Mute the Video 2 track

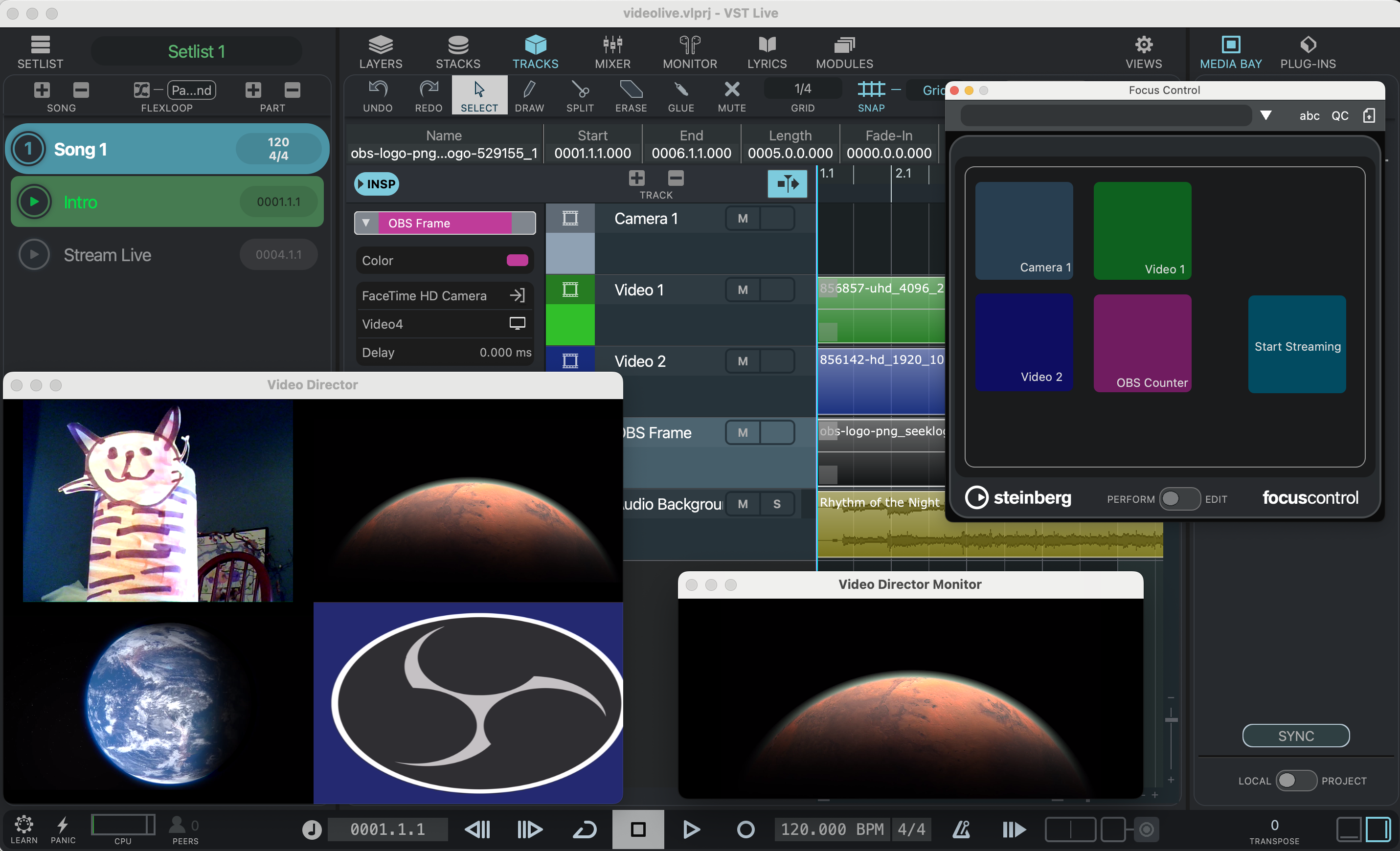pyautogui.click(x=743, y=361)
